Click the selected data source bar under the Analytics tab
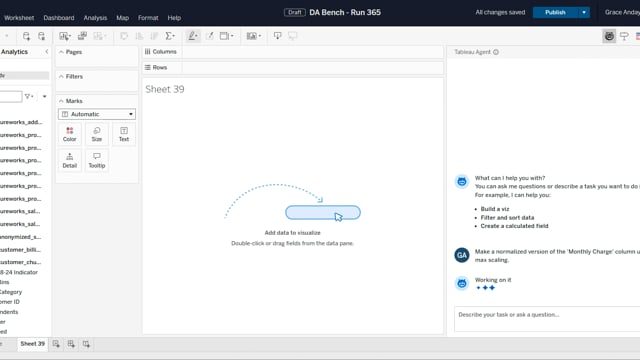This screenshot has height=360, width=640. (x=24, y=76)
